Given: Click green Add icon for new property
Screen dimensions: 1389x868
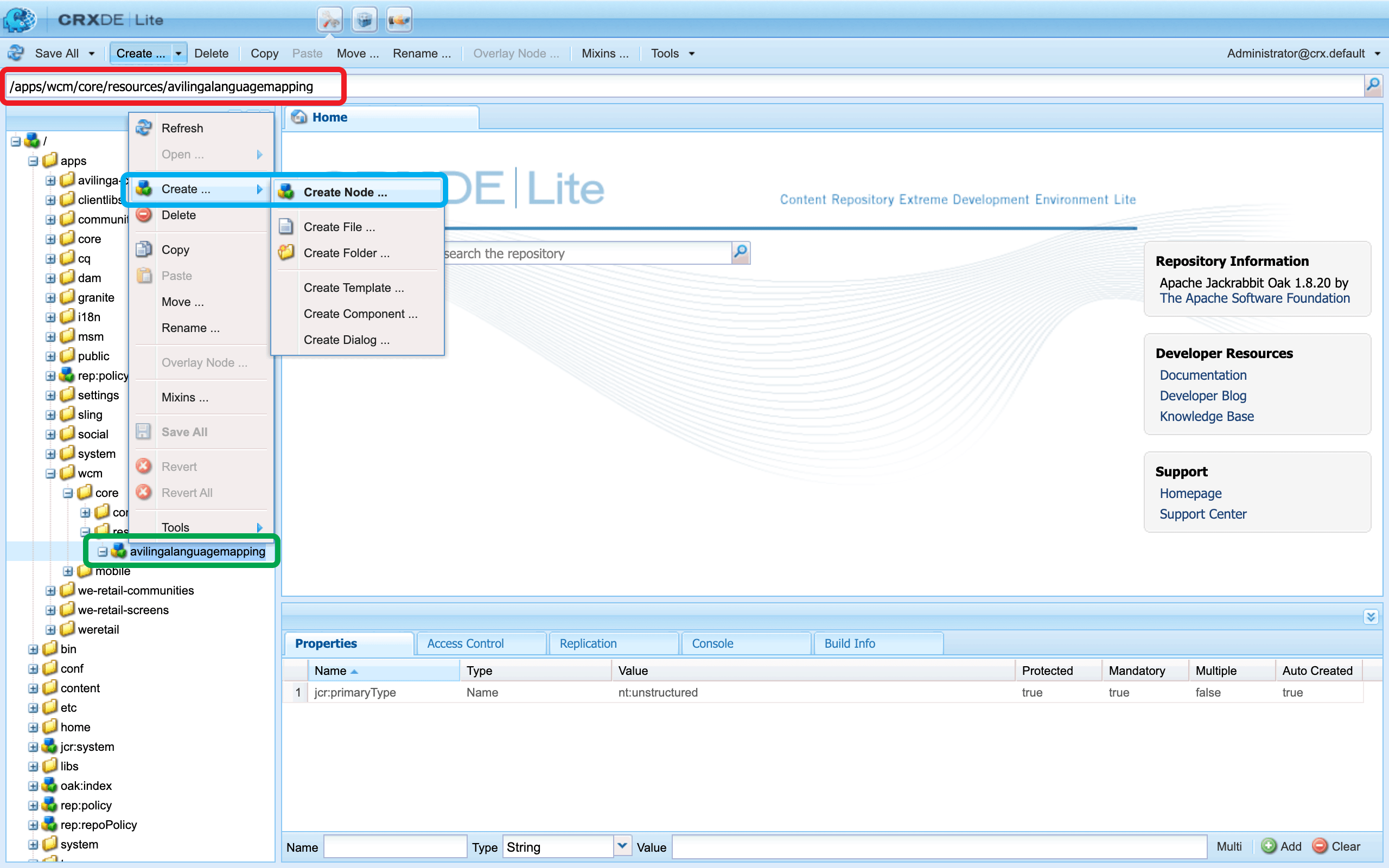Looking at the screenshot, I should coord(1269,846).
